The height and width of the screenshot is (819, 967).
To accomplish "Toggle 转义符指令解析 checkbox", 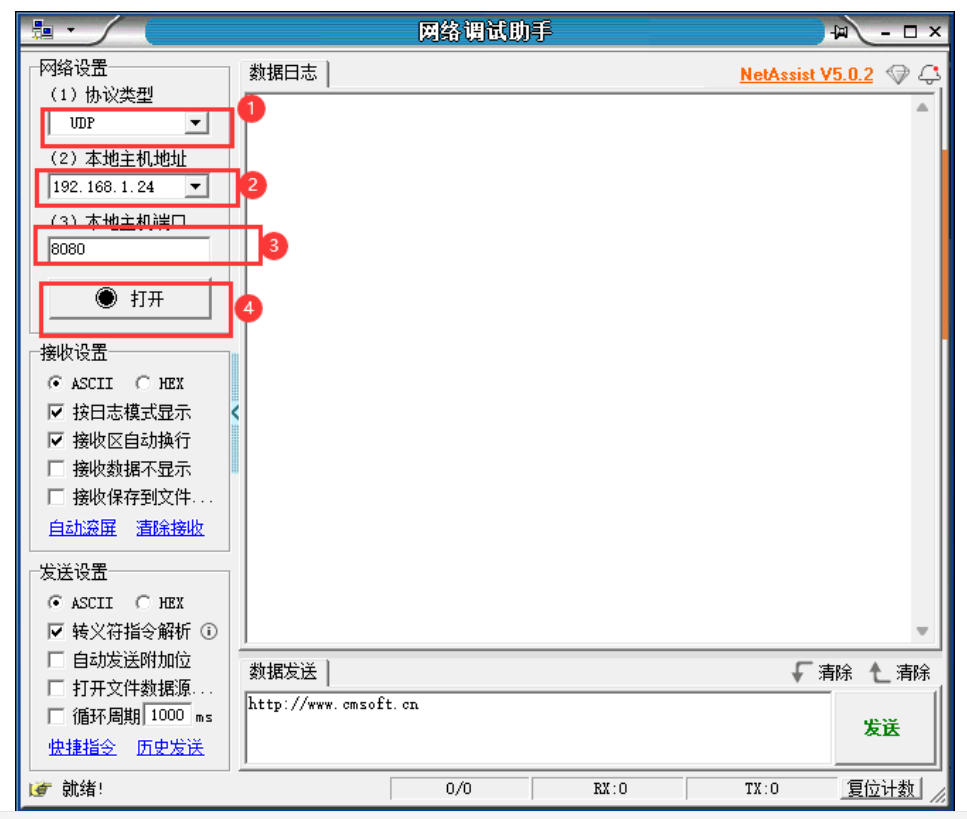I will [x=56, y=632].
